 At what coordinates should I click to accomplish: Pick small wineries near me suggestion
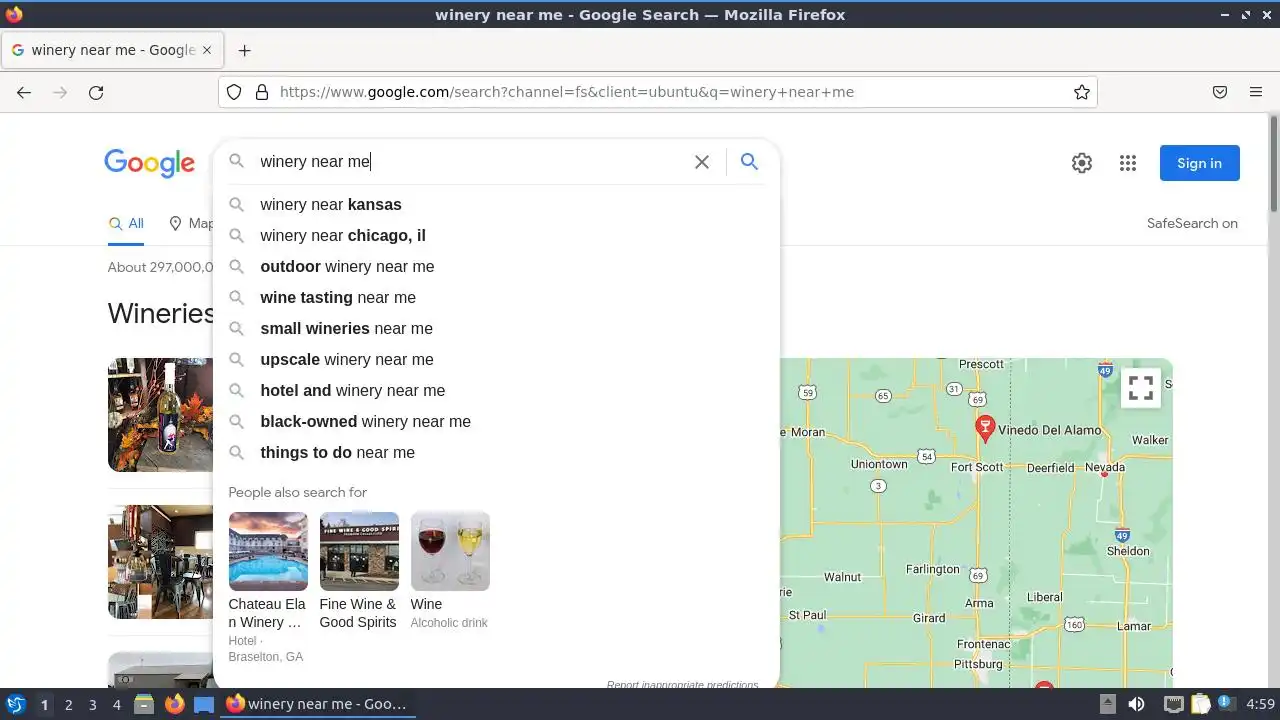[496, 328]
